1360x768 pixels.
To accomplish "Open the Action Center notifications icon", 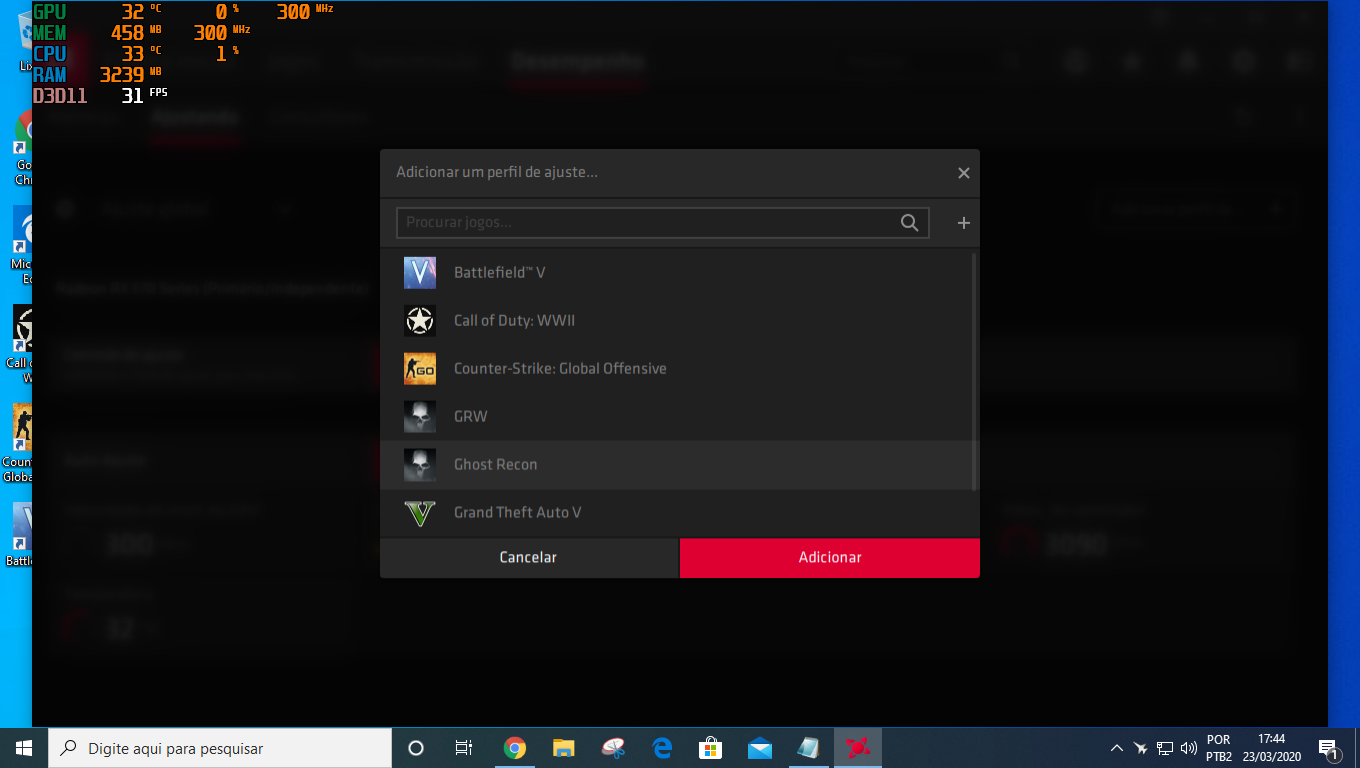I will [x=1329, y=748].
